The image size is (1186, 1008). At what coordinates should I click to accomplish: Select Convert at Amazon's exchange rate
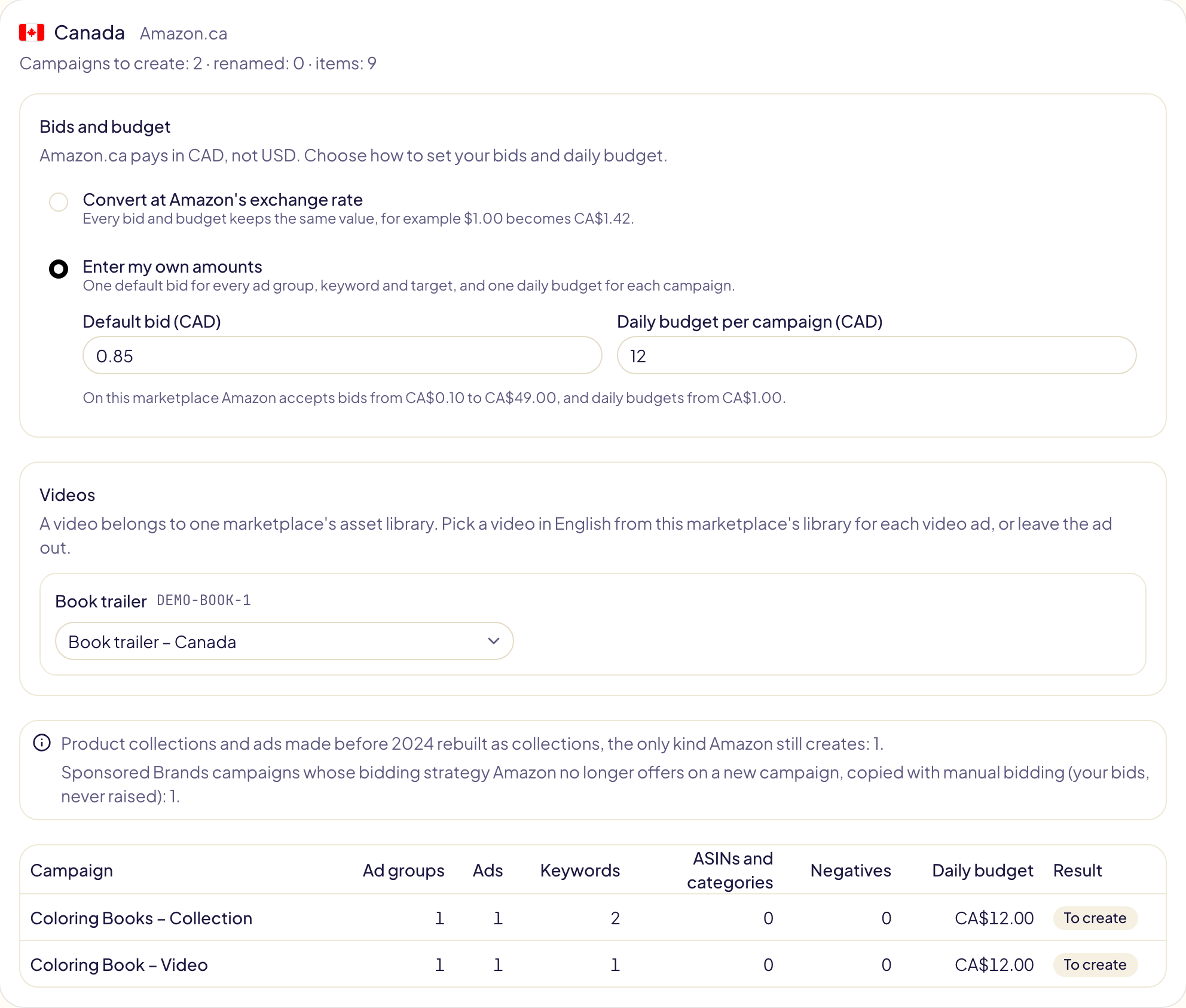[59, 202]
